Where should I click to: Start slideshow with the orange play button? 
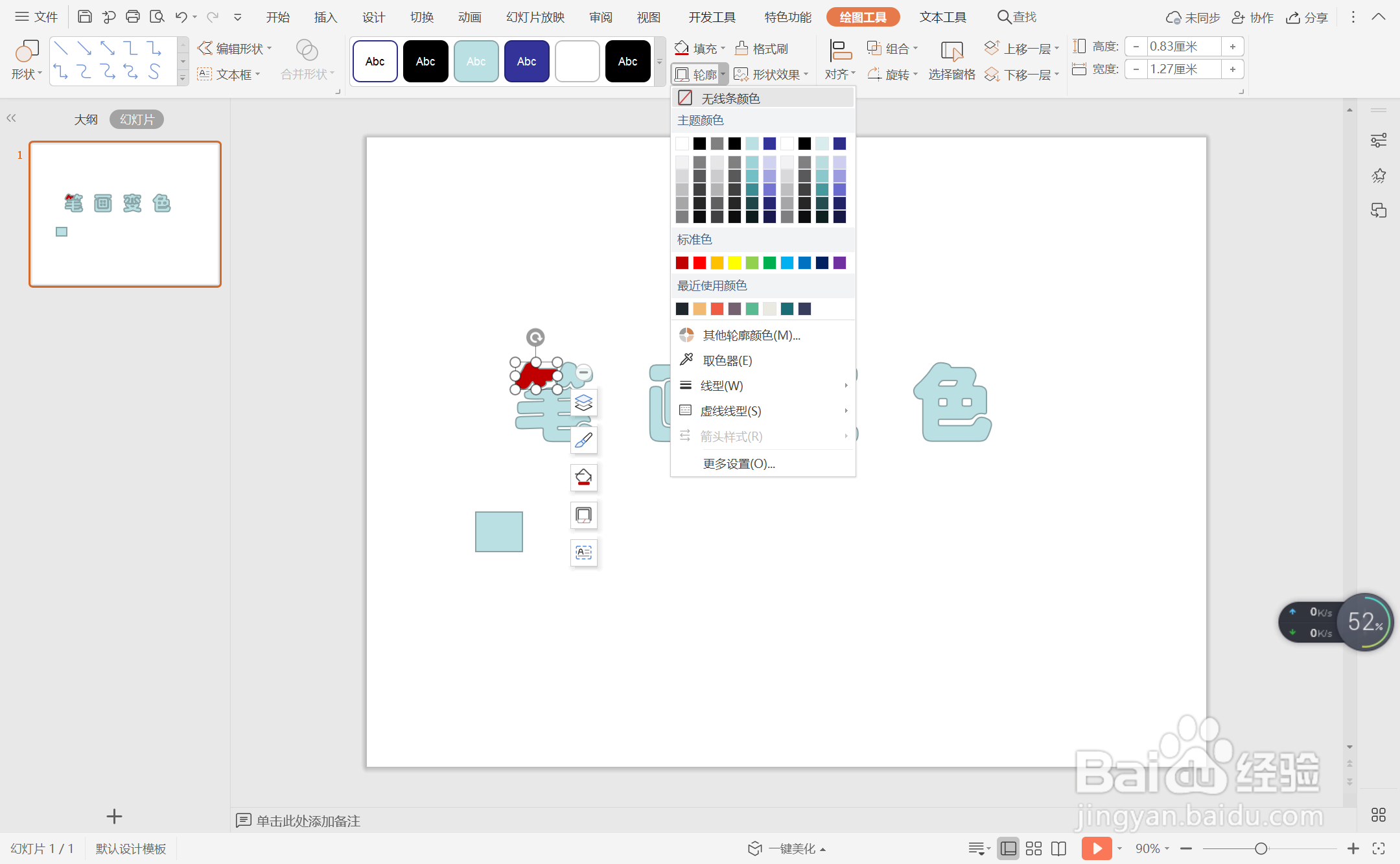(1096, 848)
